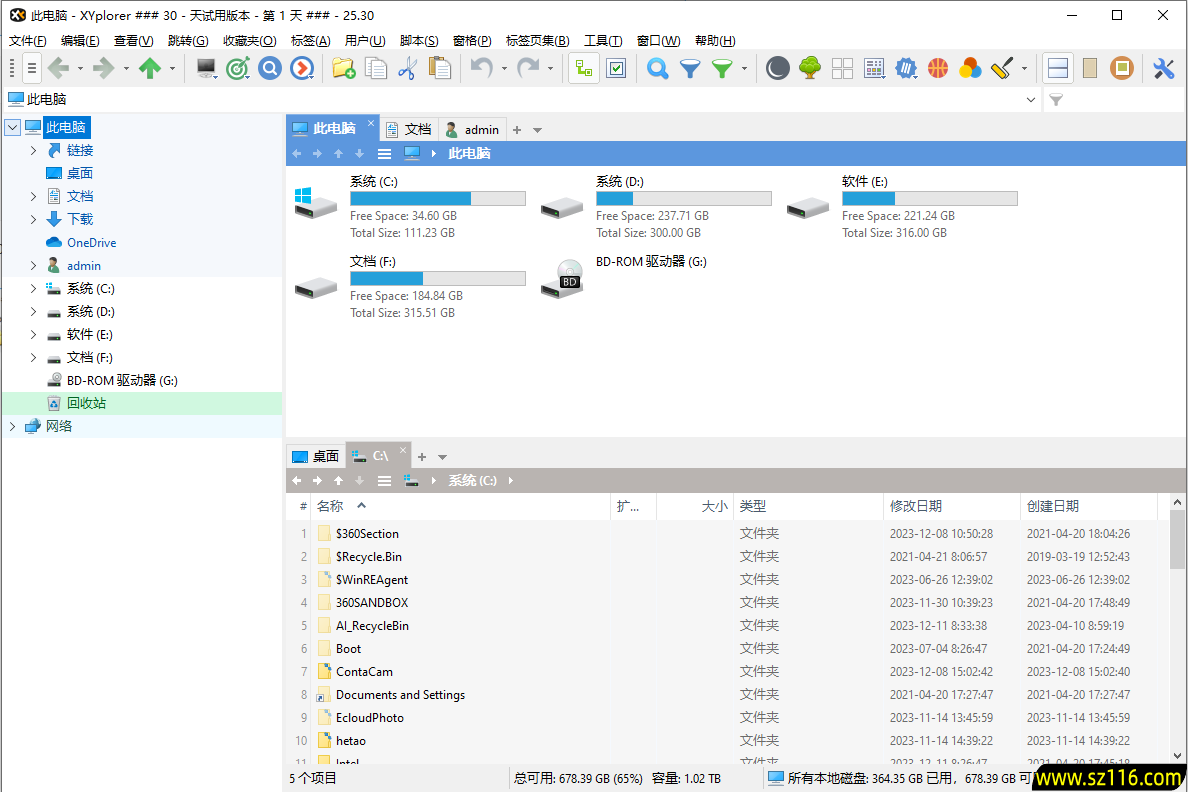Open the magnifier Find Files icon

pos(657,68)
